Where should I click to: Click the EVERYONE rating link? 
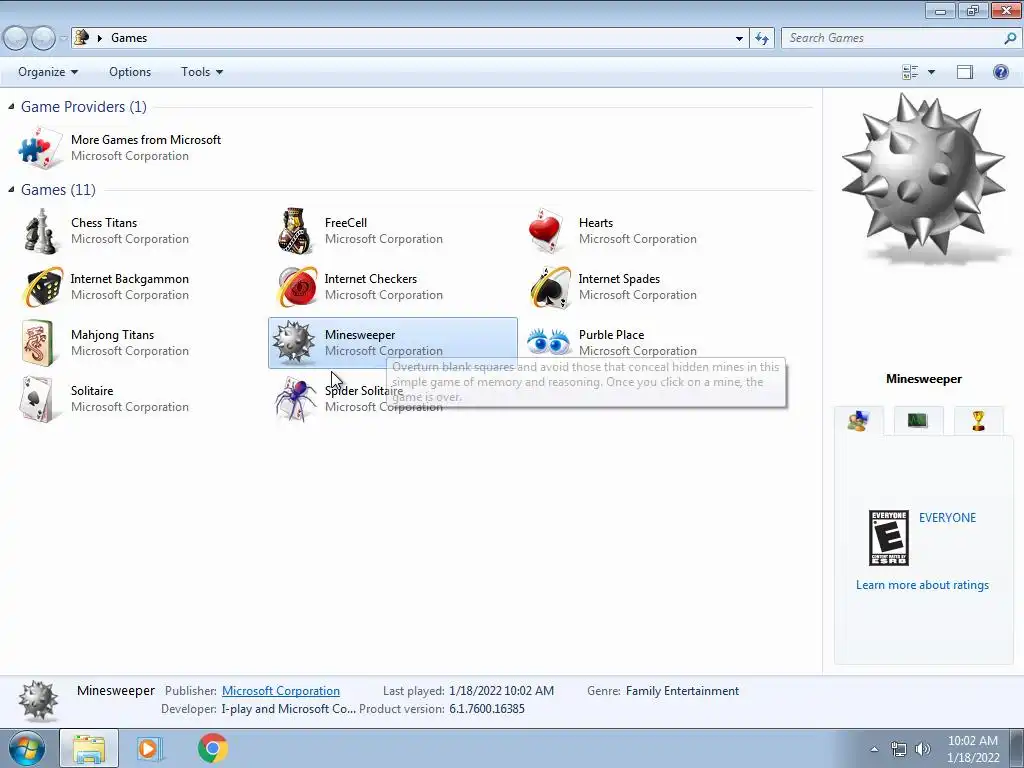click(x=947, y=518)
